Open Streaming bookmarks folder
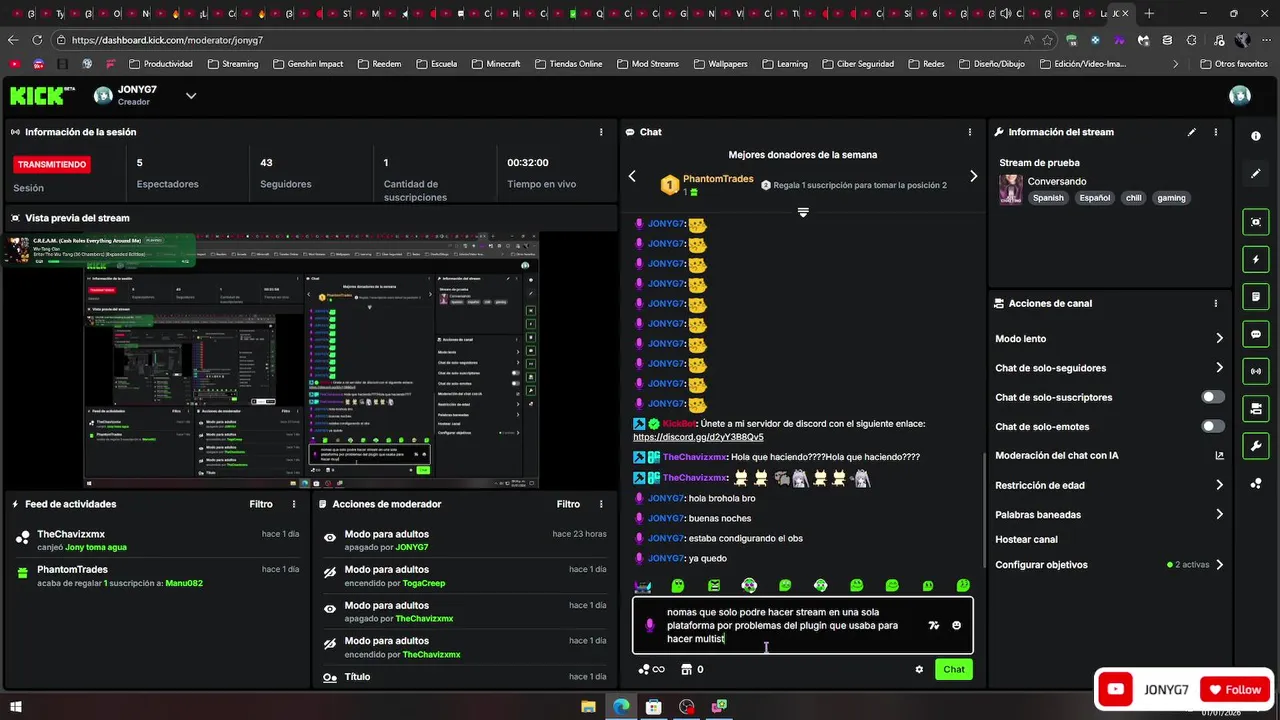 tap(232, 64)
